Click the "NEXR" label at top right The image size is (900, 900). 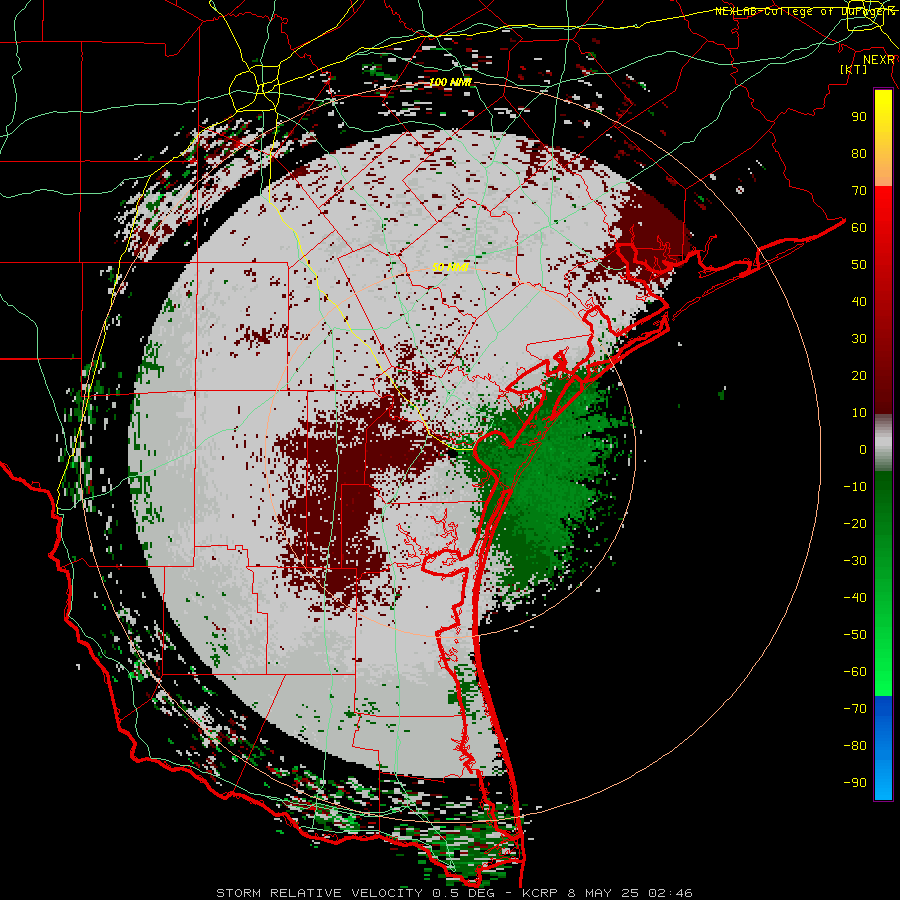pyautogui.click(x=879, y=59)
